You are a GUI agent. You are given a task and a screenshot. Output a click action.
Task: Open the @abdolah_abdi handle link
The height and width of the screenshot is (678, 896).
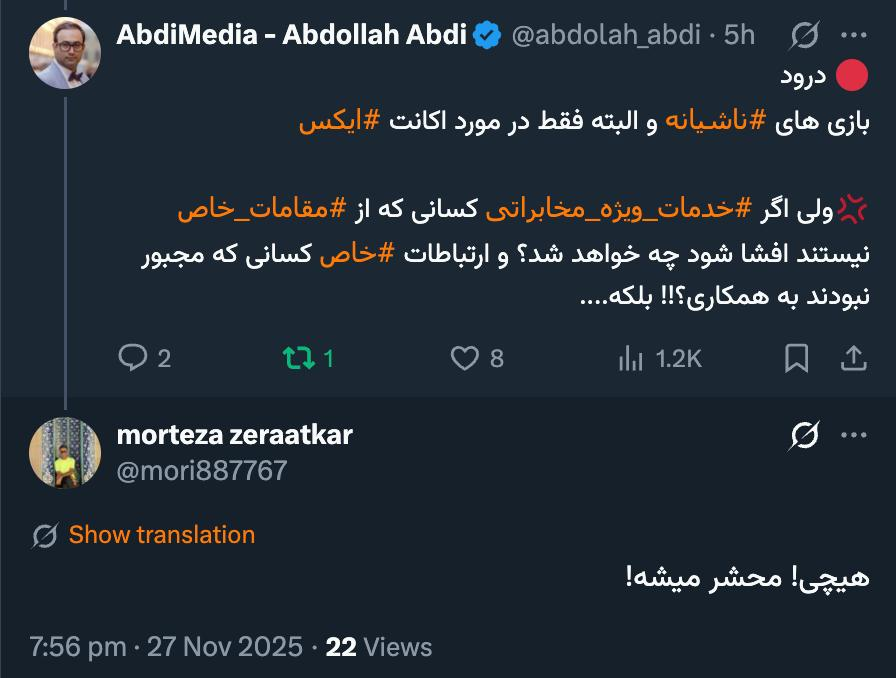click(x=605, y=36)
